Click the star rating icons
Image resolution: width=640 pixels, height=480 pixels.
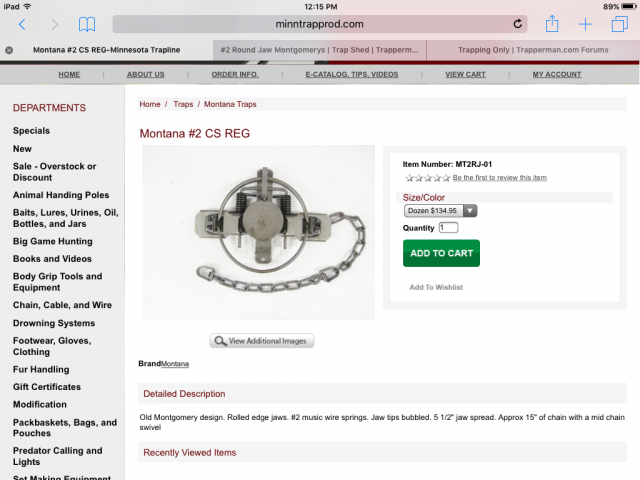(x=427, y=178)
